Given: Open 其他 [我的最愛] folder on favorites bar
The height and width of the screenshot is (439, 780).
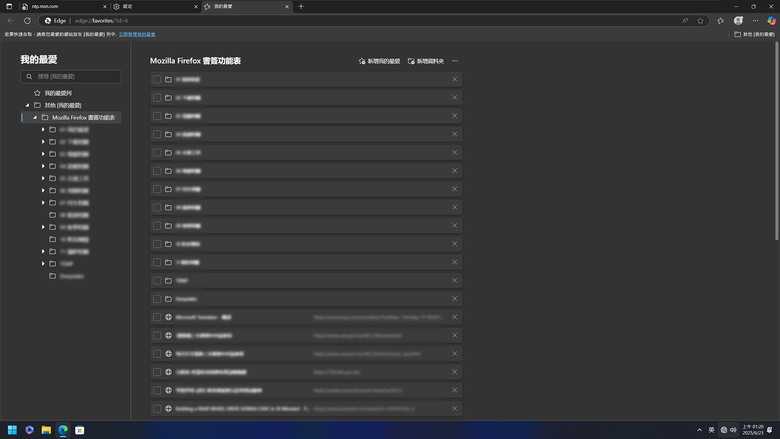Looking at the screenshot, I should point(755,34).
